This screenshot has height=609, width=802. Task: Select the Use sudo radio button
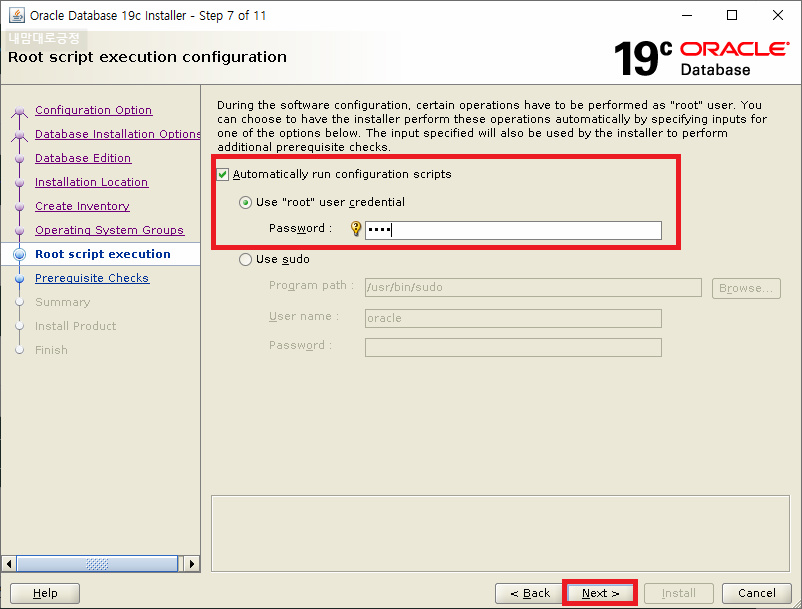246,259
